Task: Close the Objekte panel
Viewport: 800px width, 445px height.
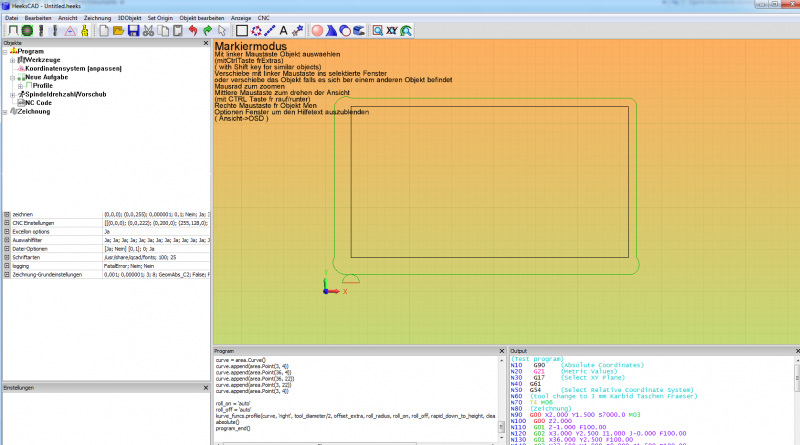Action: coord(207,44)
